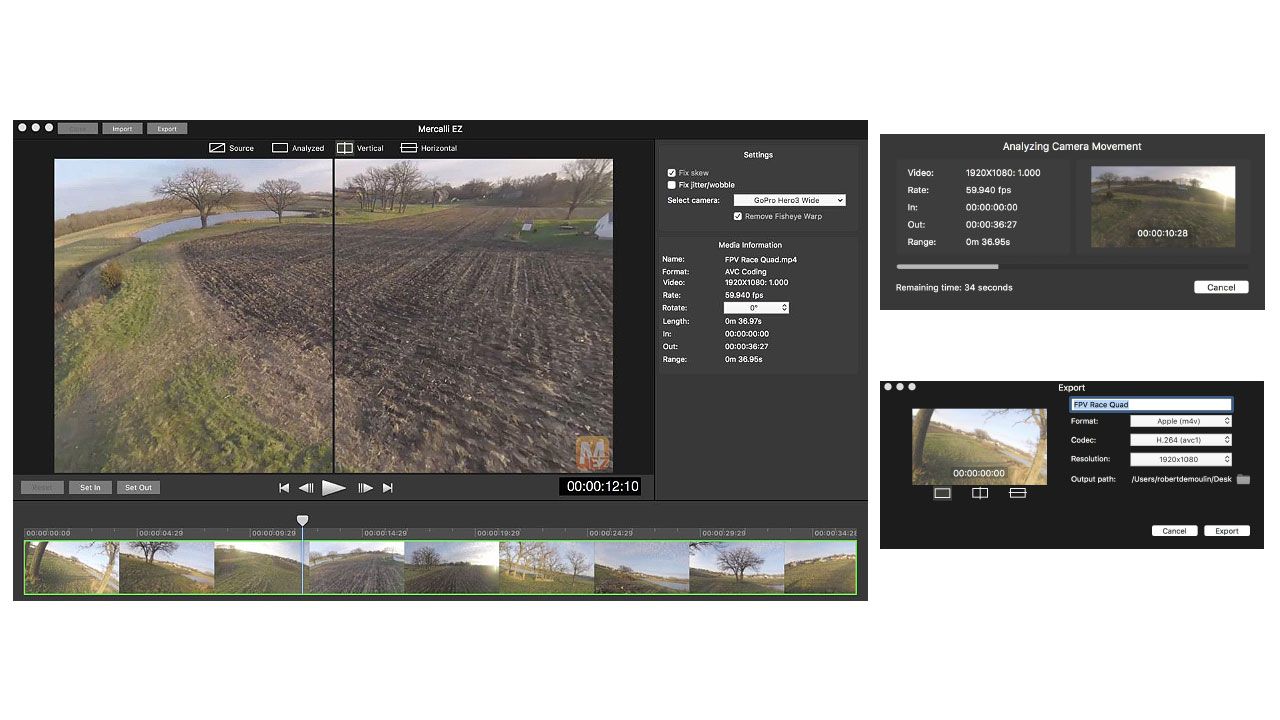
Task: Disable the Fix skew checkbox
Action: pos(672,173)
